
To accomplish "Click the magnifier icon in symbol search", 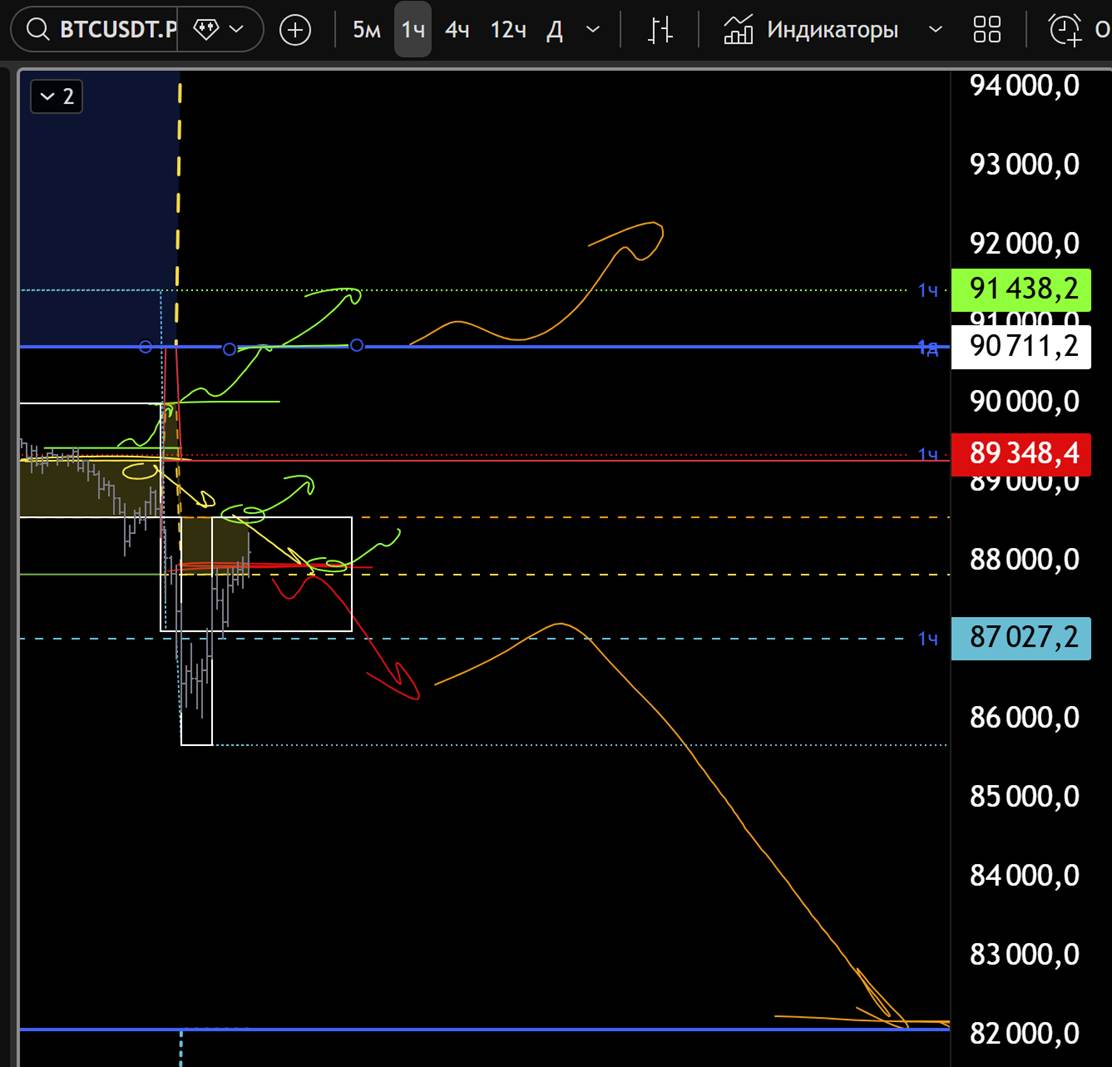I will pyautogui.click(x=38, y=30).
